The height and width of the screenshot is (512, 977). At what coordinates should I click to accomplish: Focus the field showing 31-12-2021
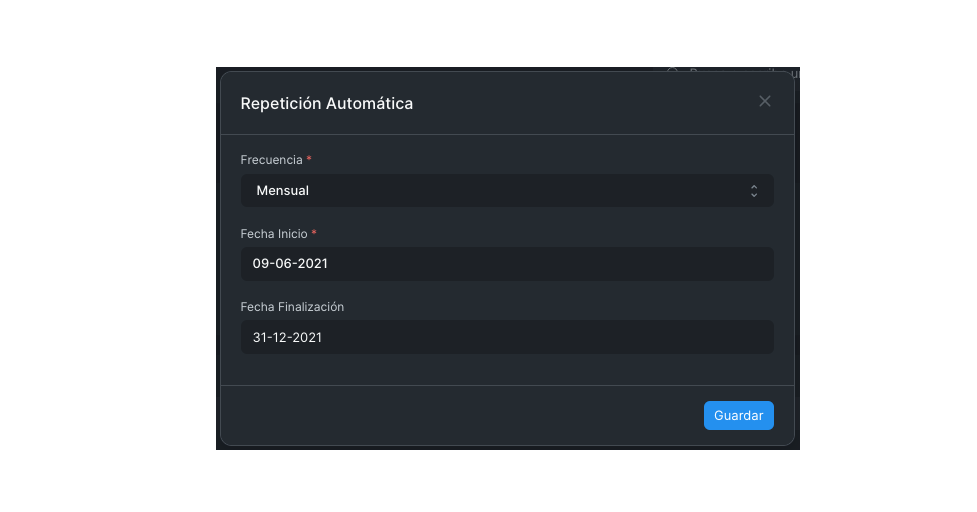click(x=506, y=337)
